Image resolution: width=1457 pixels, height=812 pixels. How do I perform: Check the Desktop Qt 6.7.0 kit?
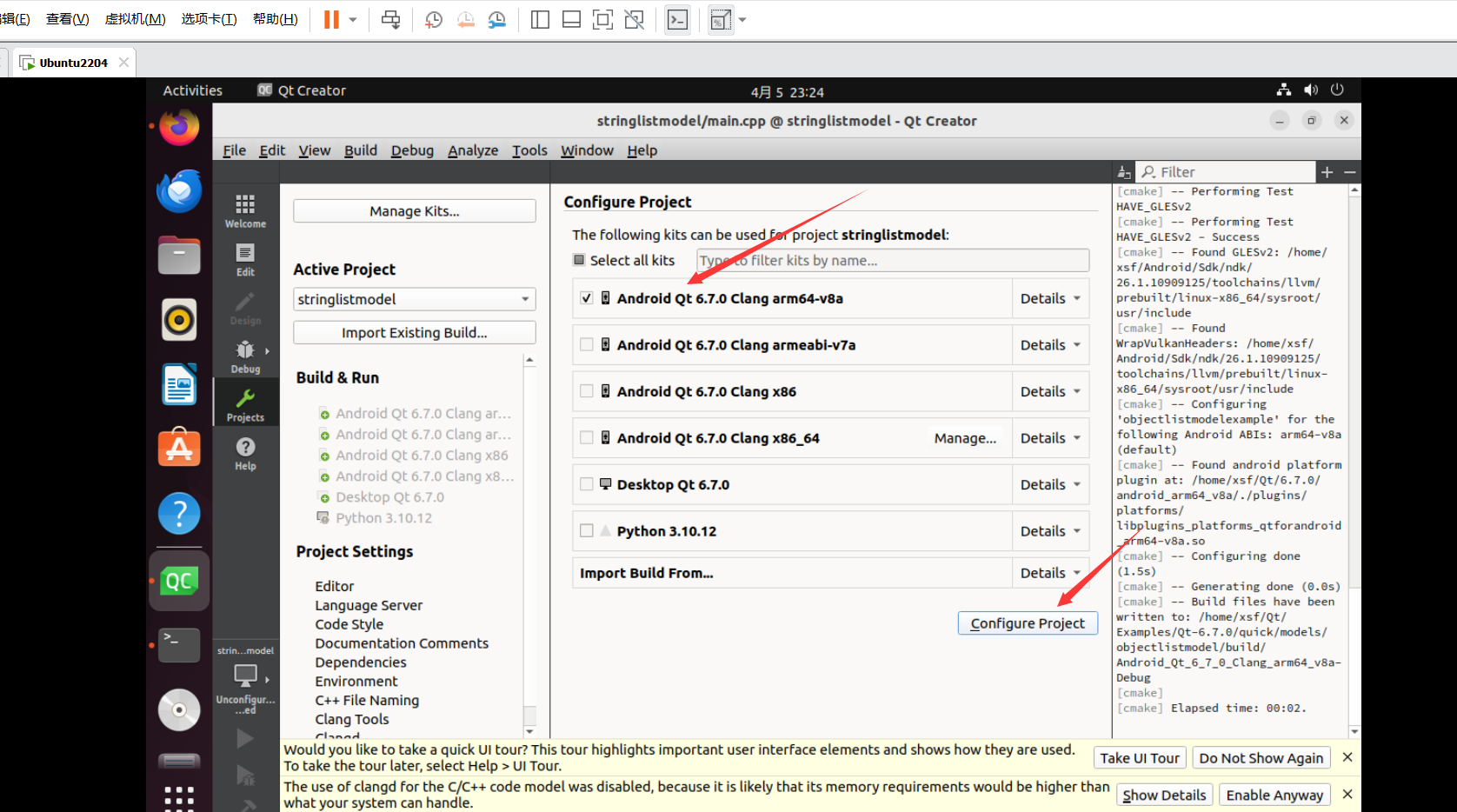(x=587, y=484)
